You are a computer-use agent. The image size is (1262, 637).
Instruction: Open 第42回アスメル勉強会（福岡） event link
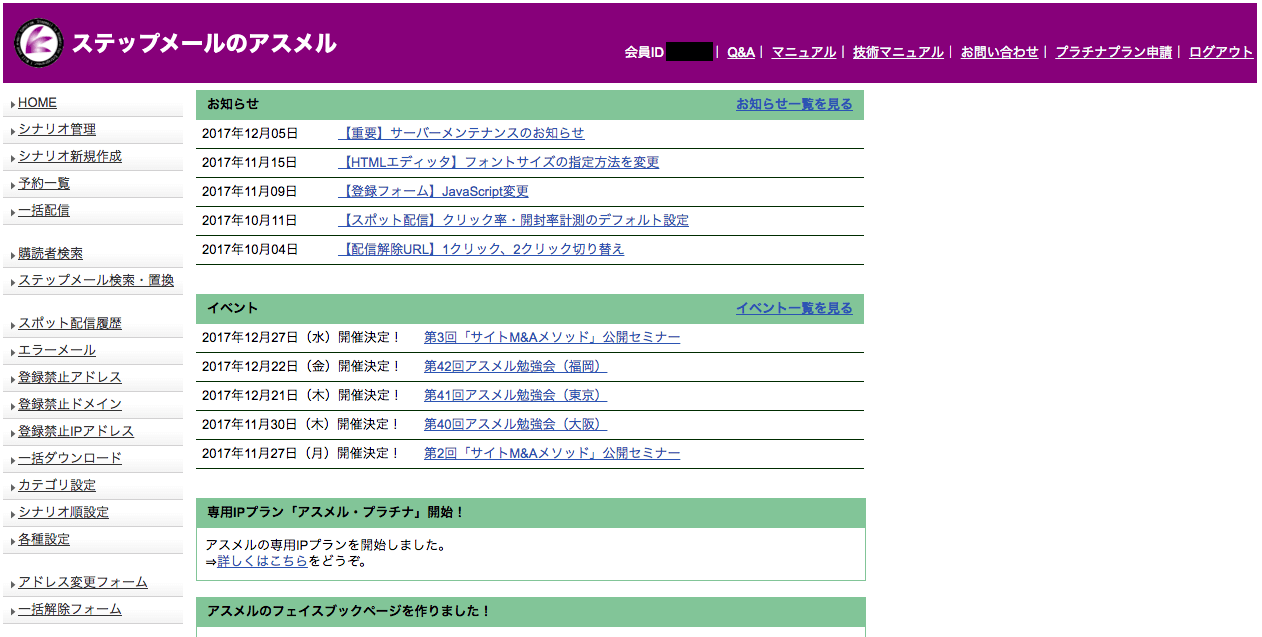[515, 366]
